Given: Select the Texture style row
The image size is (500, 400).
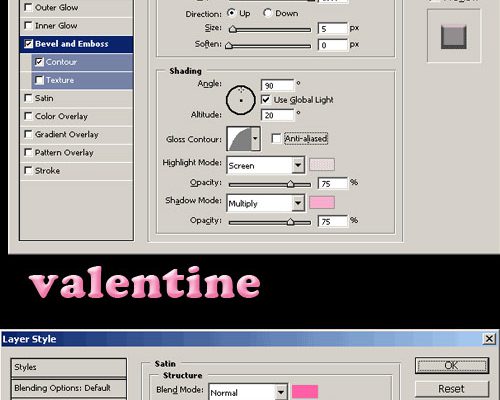Looking at the screenshot, I should pyautogui.click(x=82, y=80).
